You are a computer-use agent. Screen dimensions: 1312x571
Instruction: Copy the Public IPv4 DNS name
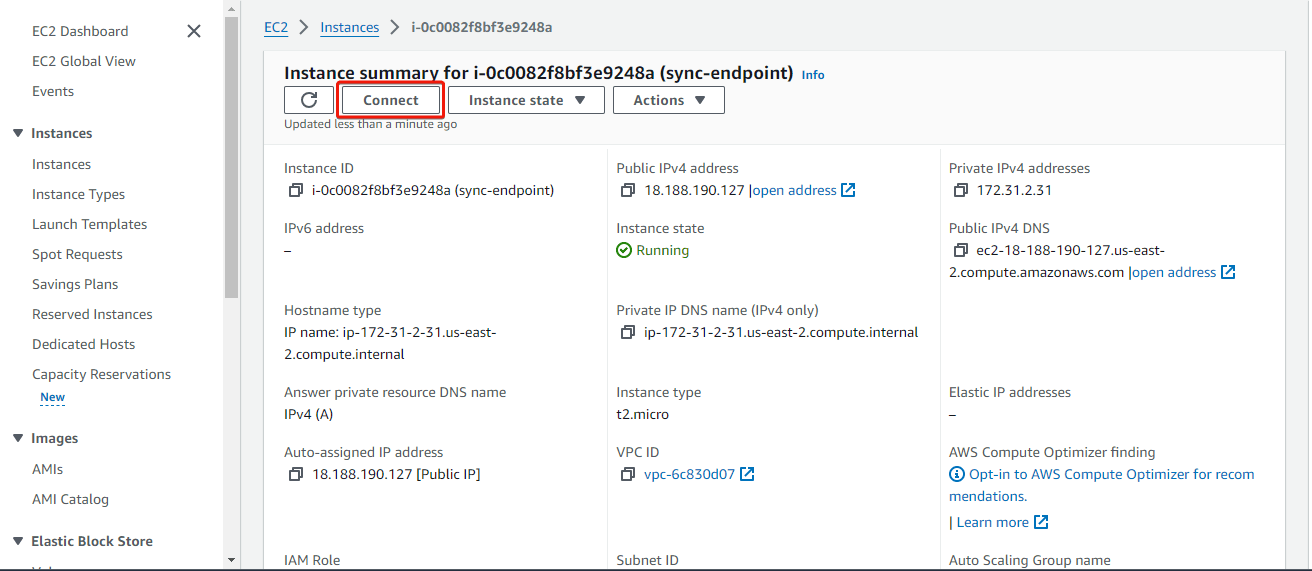click(x=960, y=250)
